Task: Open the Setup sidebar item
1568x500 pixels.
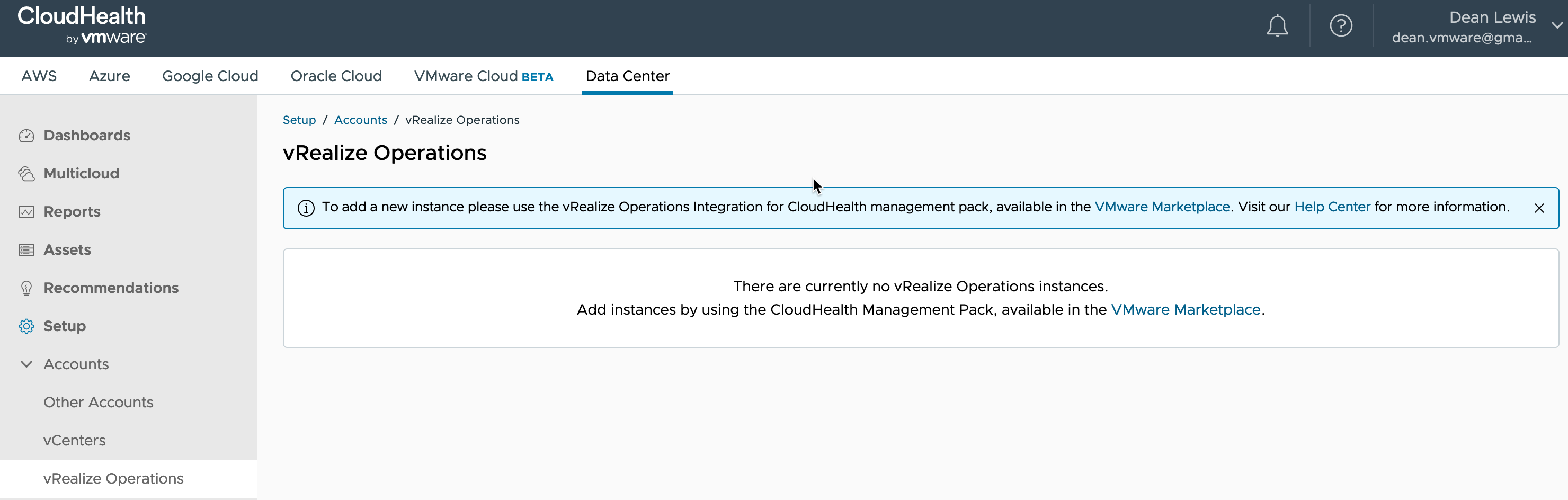Action: [x=65, y=326]
